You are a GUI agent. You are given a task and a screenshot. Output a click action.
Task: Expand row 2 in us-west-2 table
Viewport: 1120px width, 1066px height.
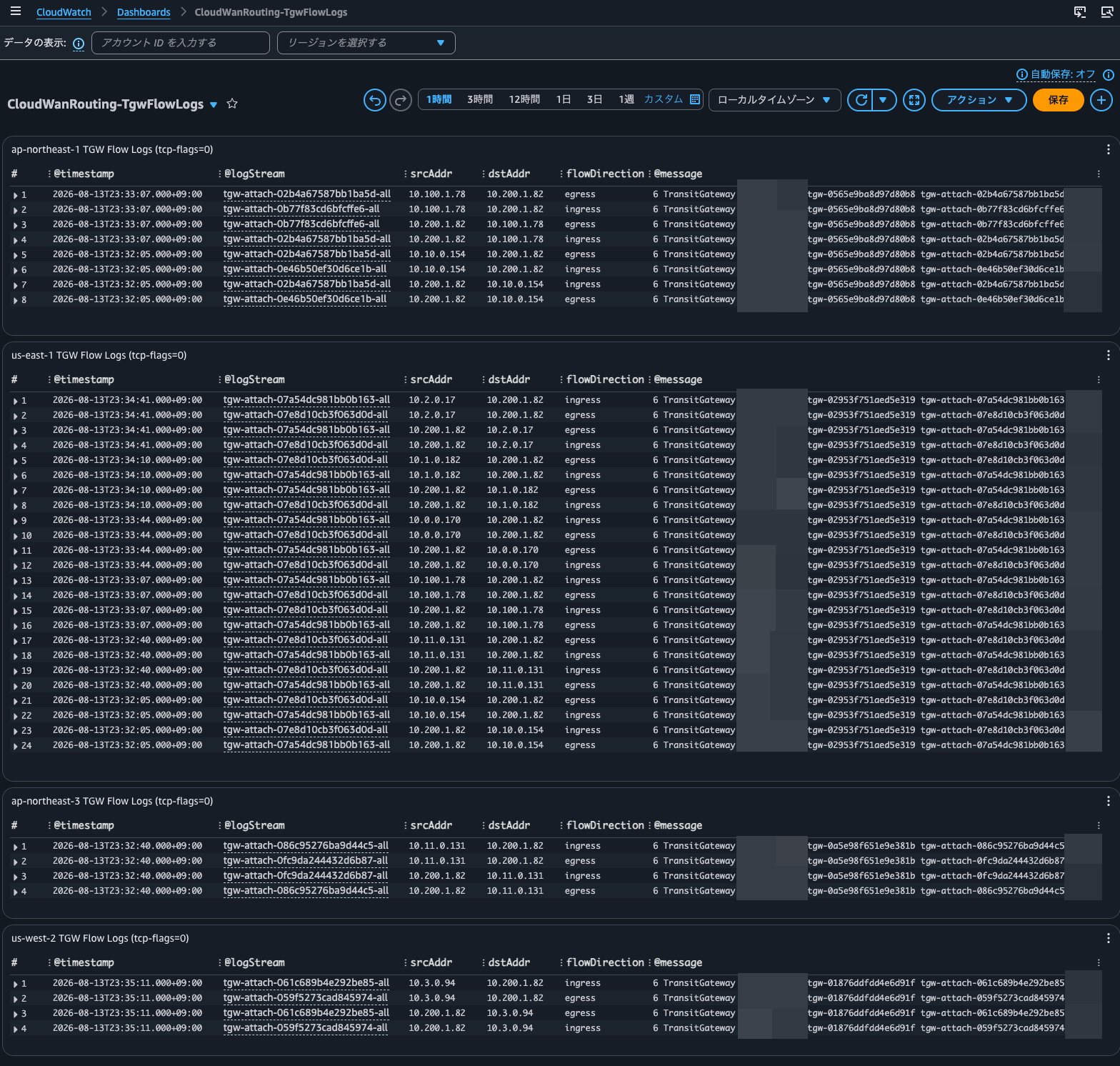(16, 999)
